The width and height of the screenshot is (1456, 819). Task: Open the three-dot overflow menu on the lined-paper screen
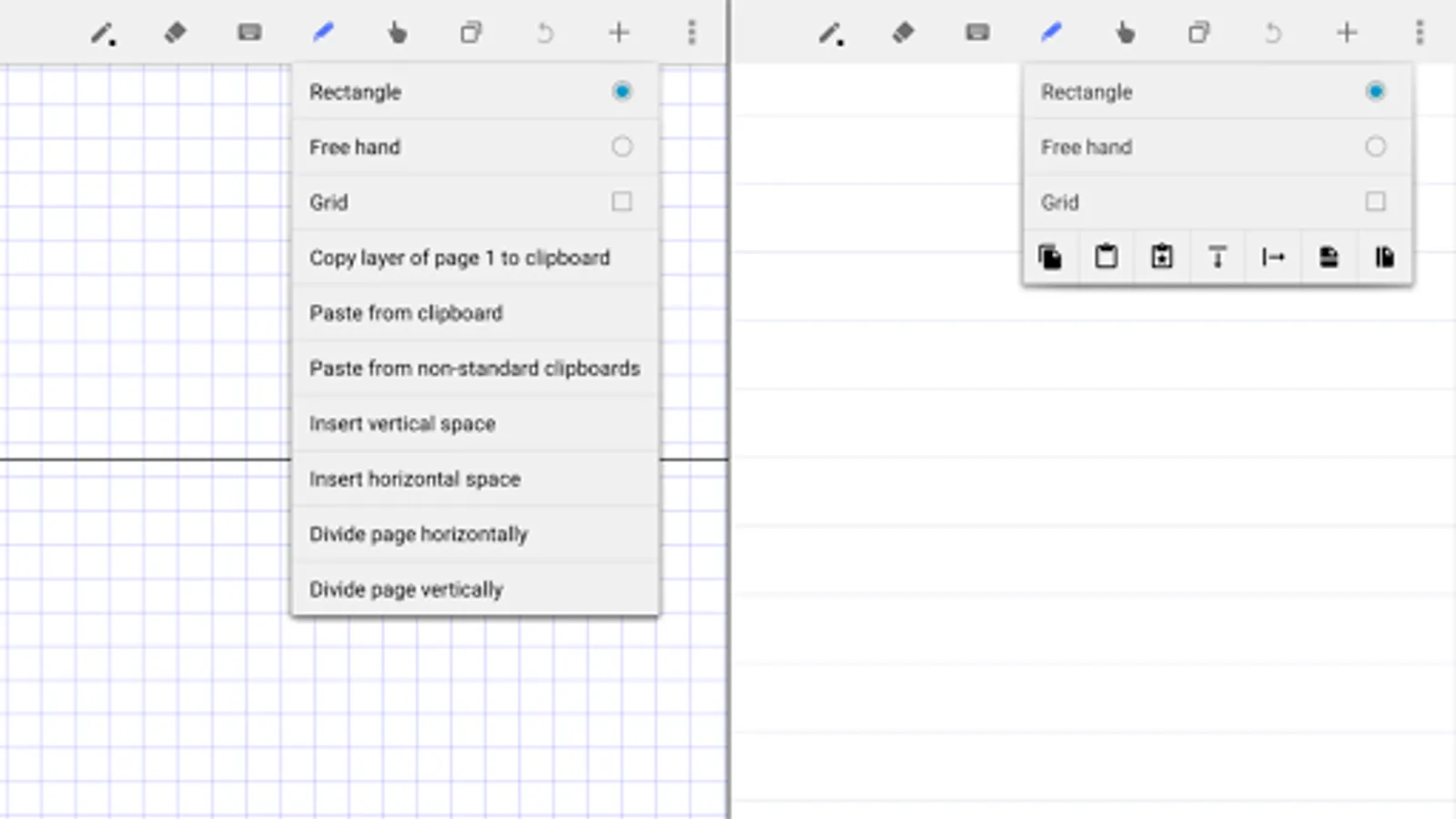tap(1420, 33)
